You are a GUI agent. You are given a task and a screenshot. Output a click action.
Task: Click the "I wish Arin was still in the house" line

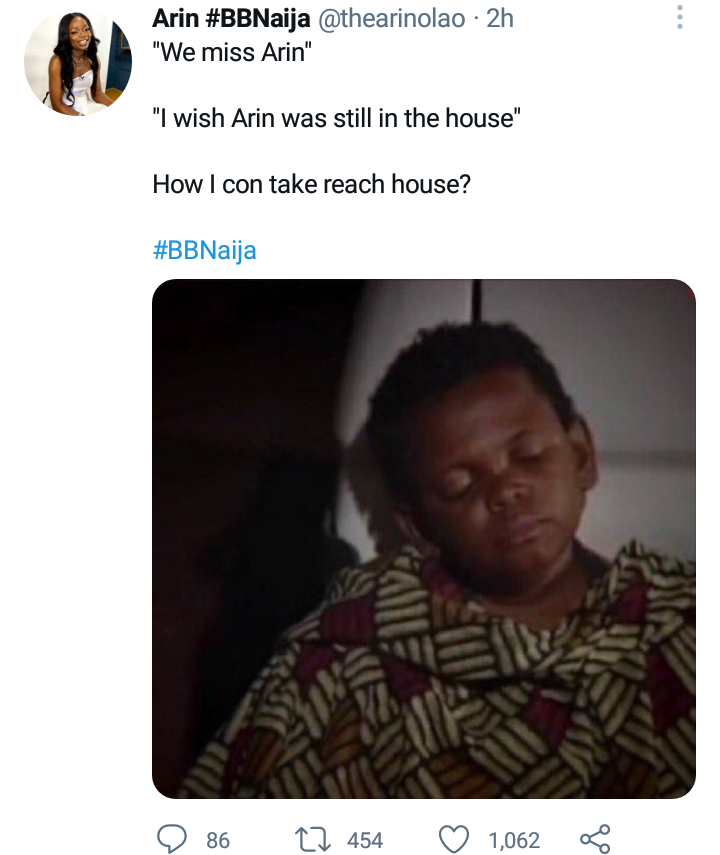click(x=337, y=118)
